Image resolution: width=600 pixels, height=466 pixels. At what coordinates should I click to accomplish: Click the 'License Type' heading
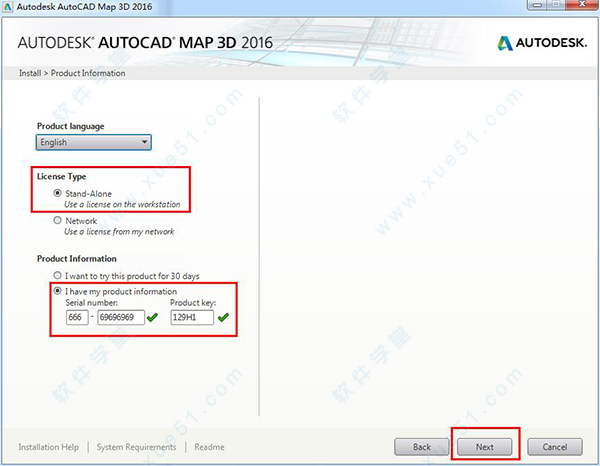(62, 177)
